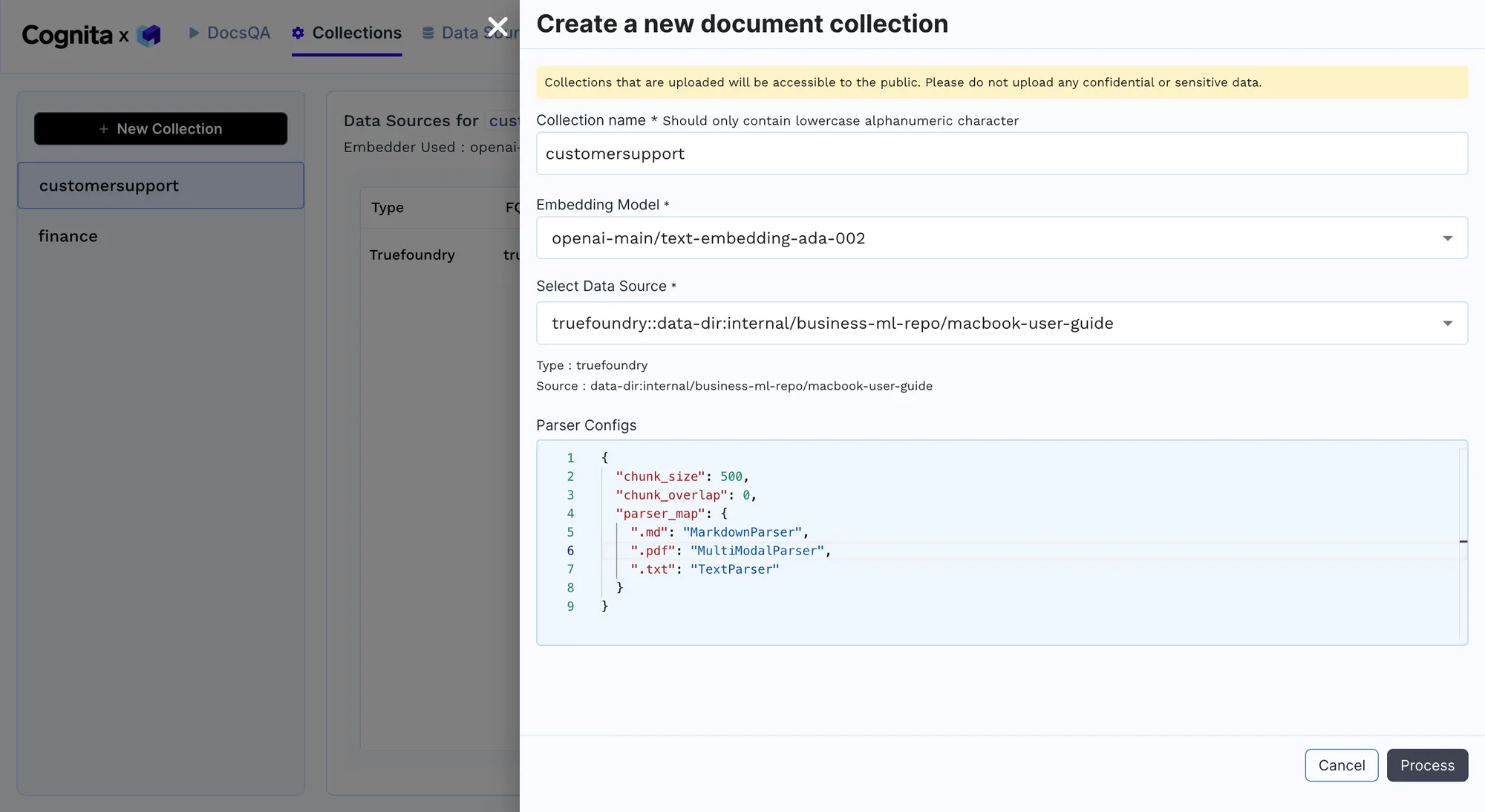The height and width of the screenshot is (812, 1485).
Task: Click the DocsQA play triangle icon
Action: pyautogui.click(x=194, y=33)
